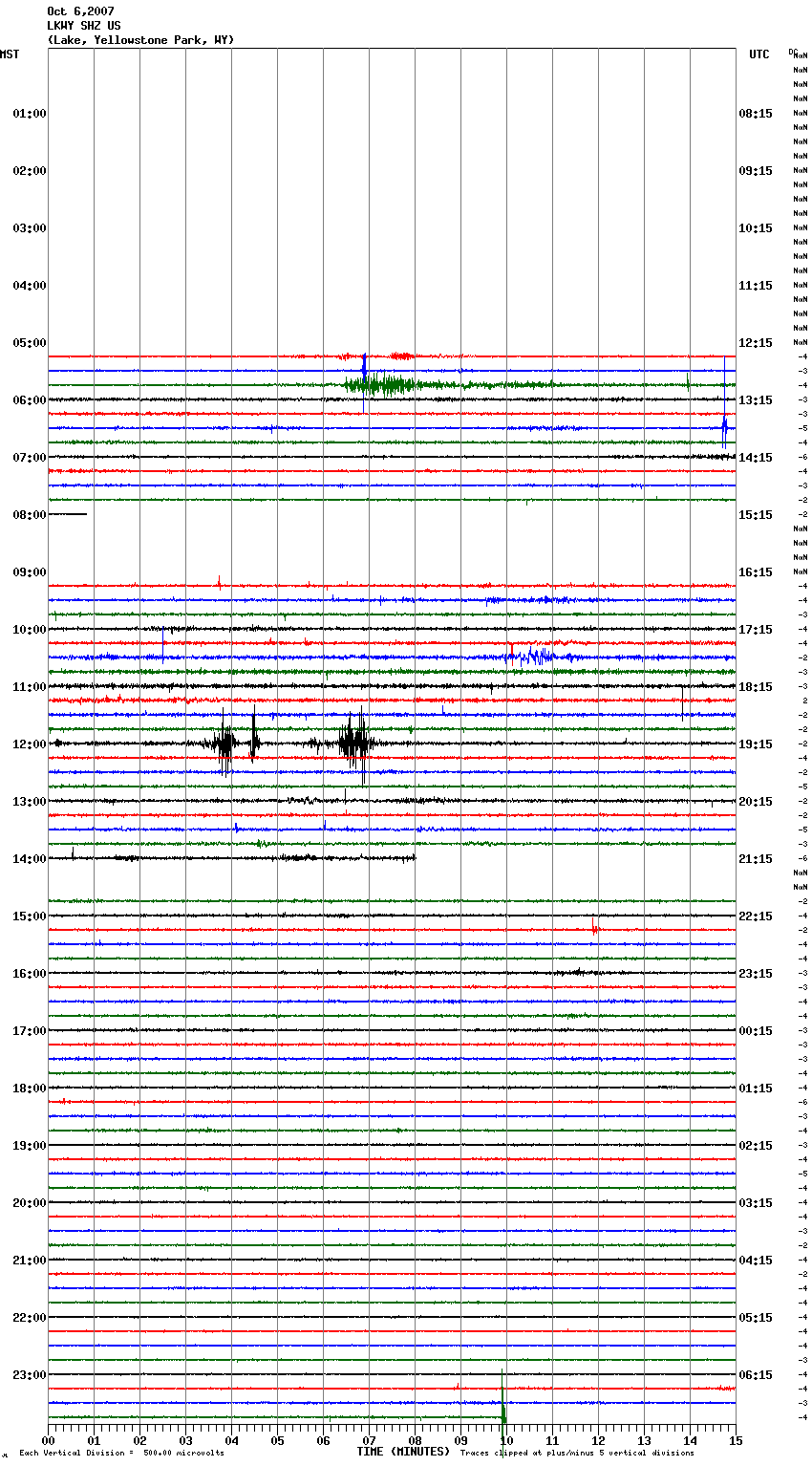
Task: Click the bottom-axis minute tick '15'
Action: (736, 1441)
